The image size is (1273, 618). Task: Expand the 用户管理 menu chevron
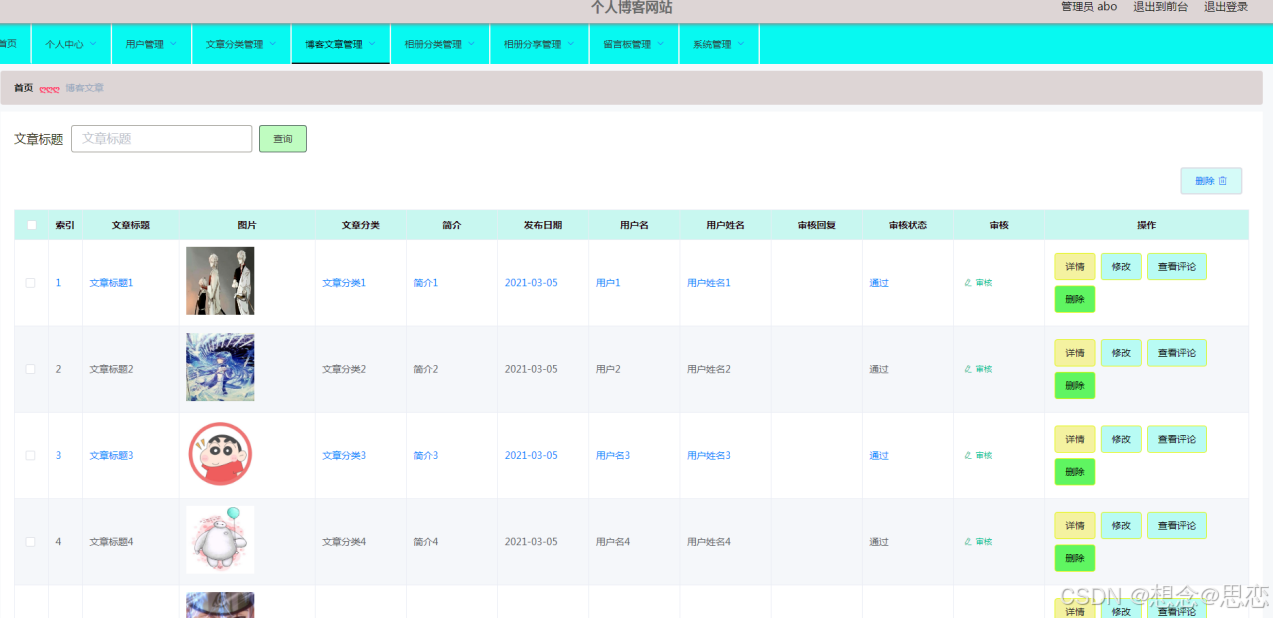173,44
